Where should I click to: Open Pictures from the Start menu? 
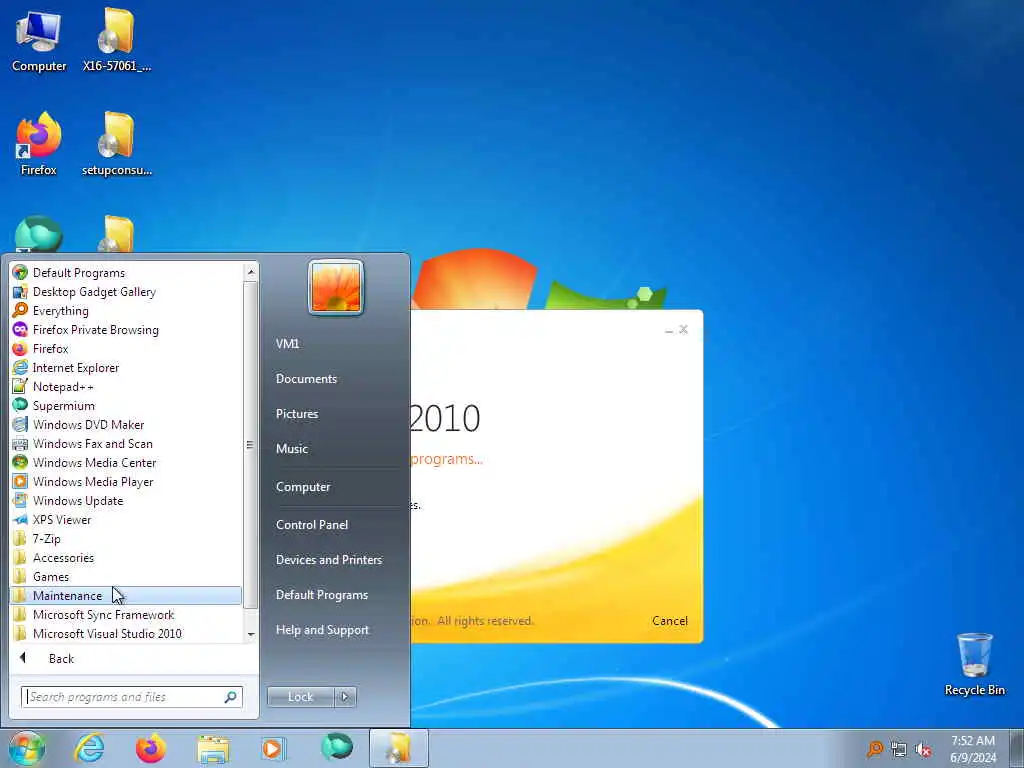[x=297, y=413]
